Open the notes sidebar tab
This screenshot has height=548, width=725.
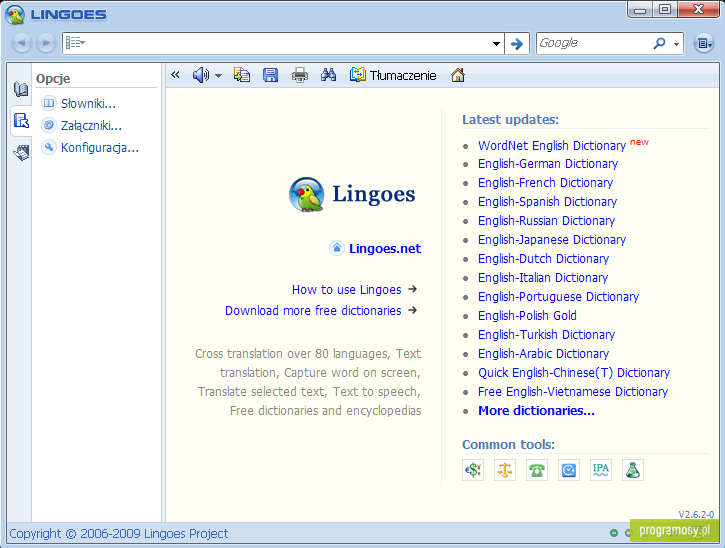coord(21,153)
